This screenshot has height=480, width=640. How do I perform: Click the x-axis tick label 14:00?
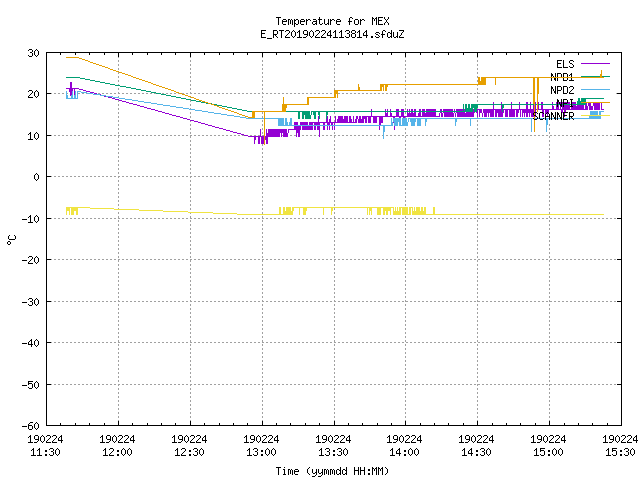click(404, 452)
